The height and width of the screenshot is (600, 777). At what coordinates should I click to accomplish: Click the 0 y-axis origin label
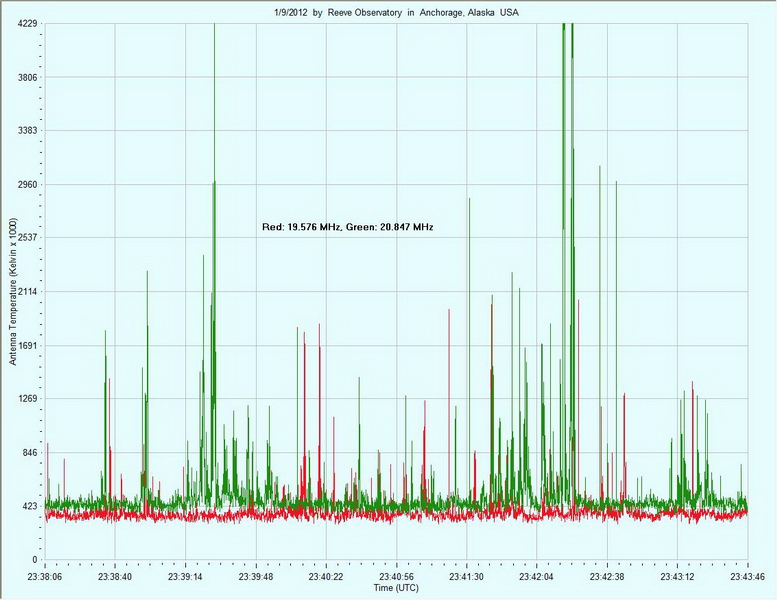[35, 560]
